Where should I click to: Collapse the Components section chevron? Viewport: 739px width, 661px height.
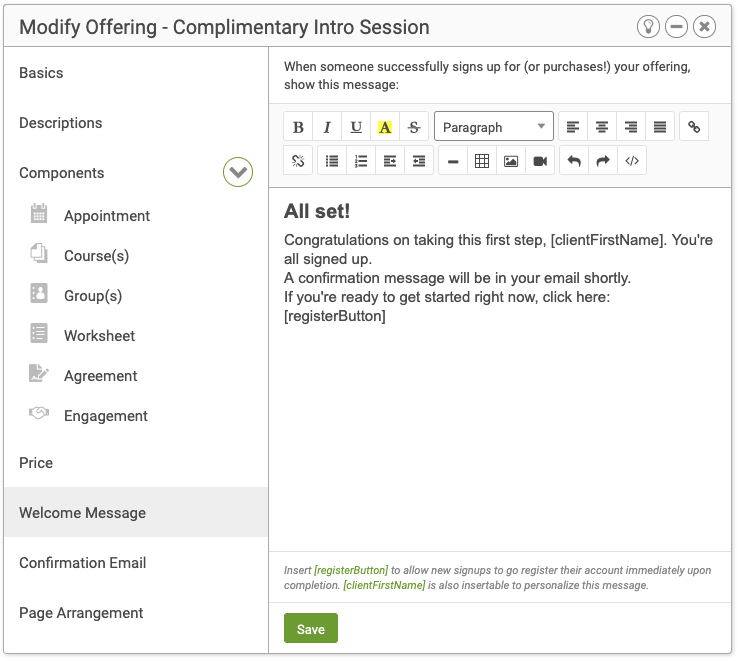(x=238, y=172)
